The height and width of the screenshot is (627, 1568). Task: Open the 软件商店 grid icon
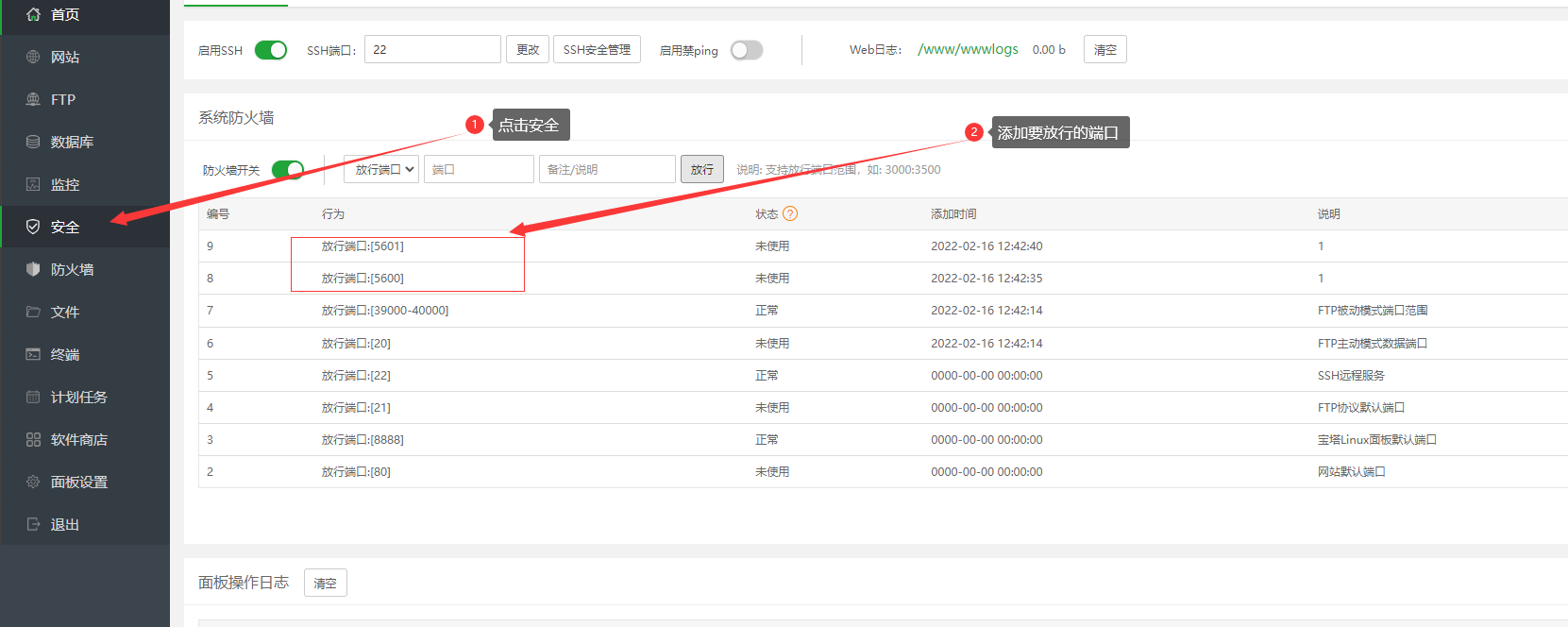click(33, 439)
